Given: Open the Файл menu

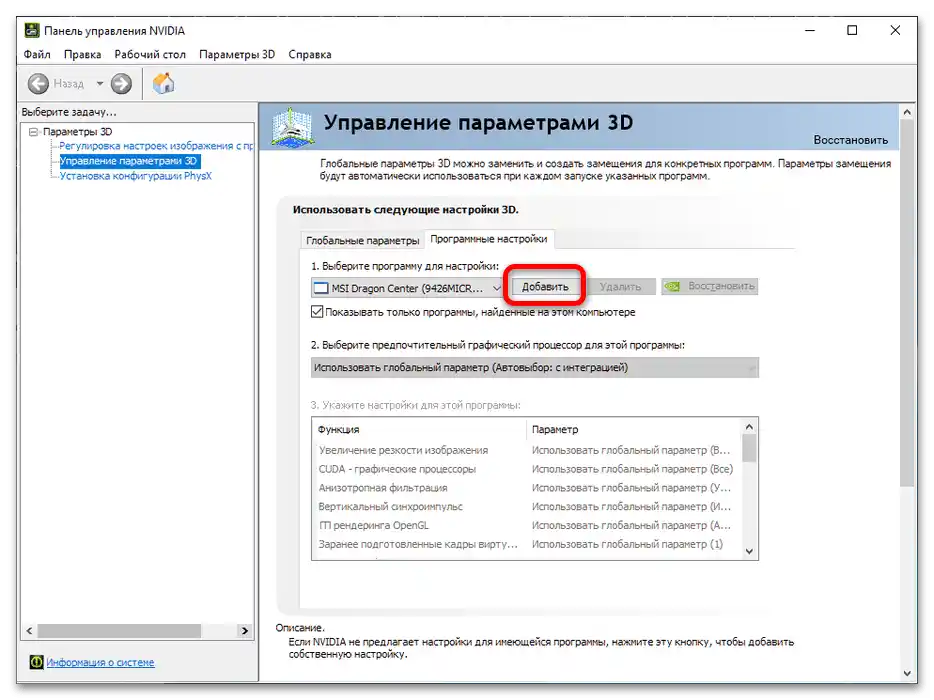Looking at the screenshot, I should tap(37, 54).
